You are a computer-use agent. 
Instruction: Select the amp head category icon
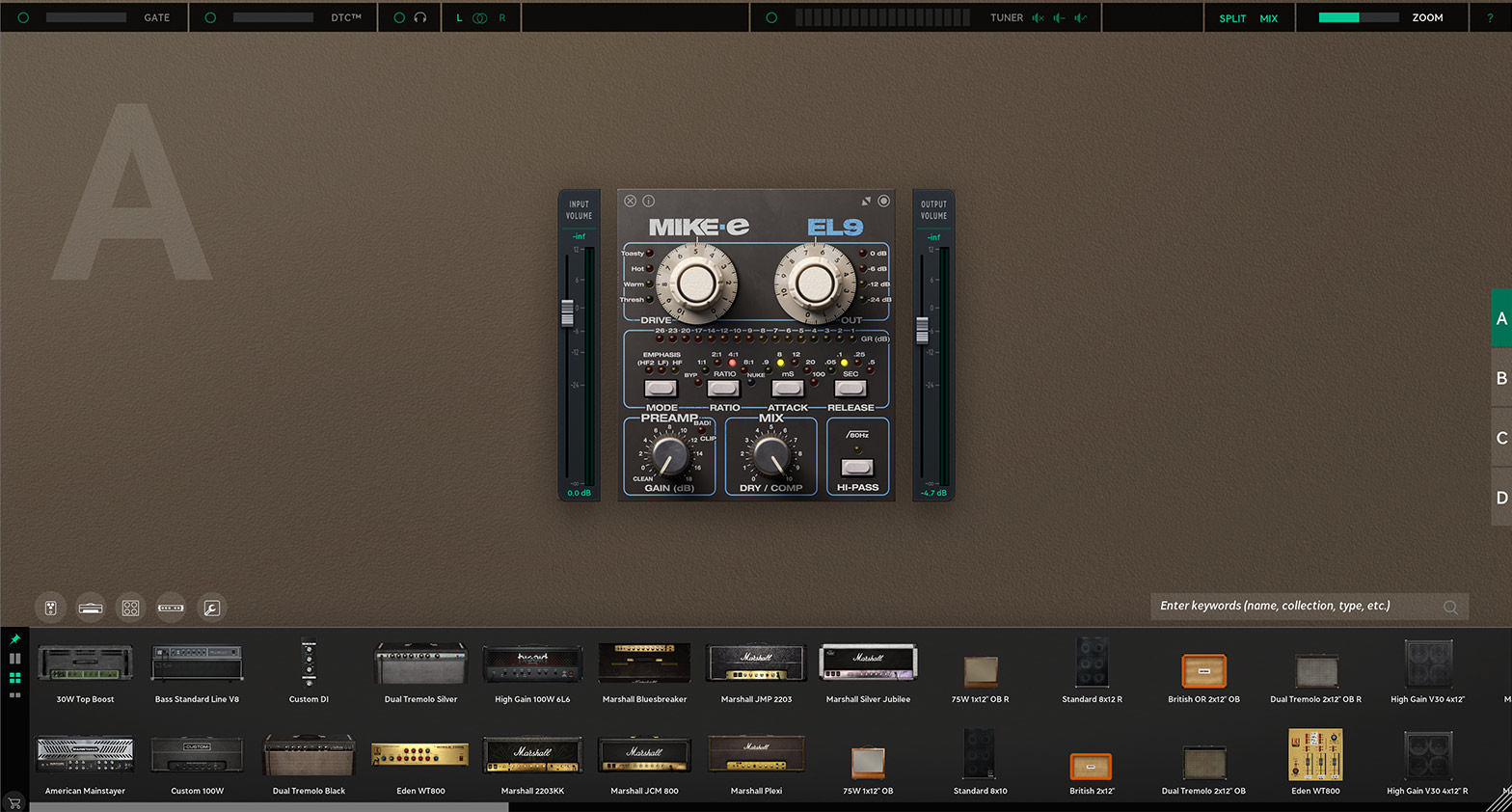pyautogui.click(x=91, y=608)
